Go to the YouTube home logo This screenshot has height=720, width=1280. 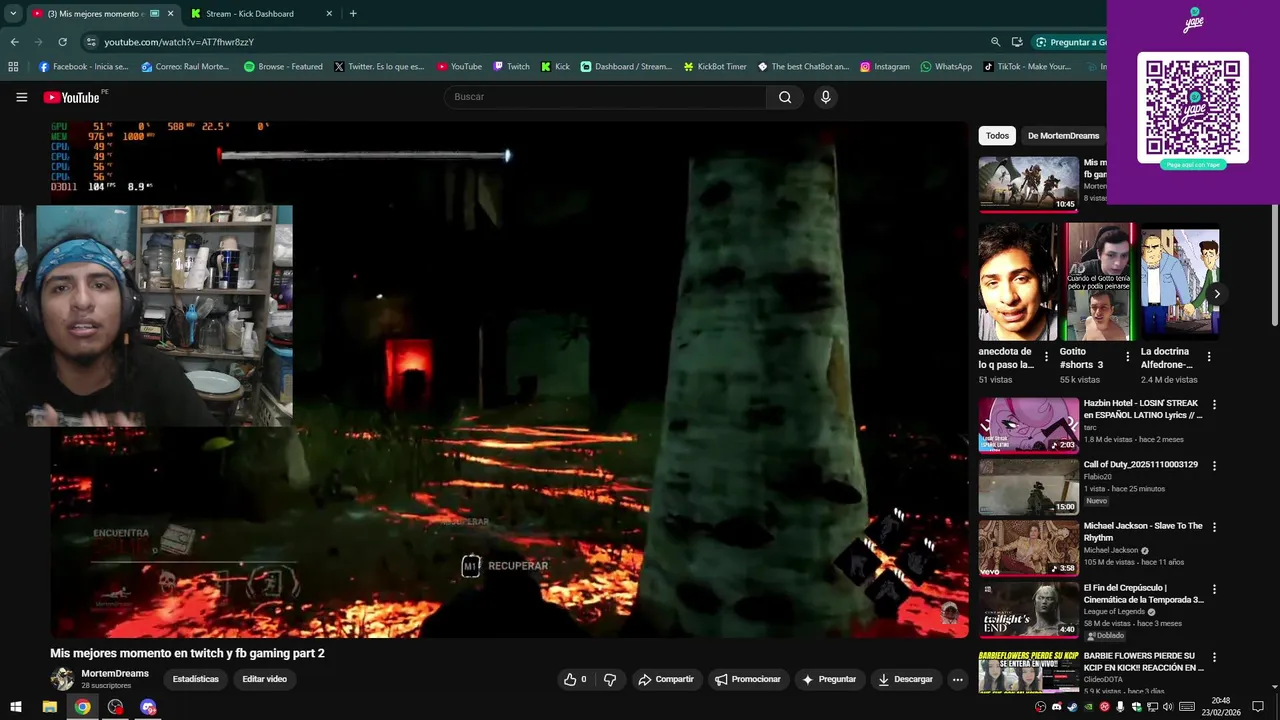(71, 97)
